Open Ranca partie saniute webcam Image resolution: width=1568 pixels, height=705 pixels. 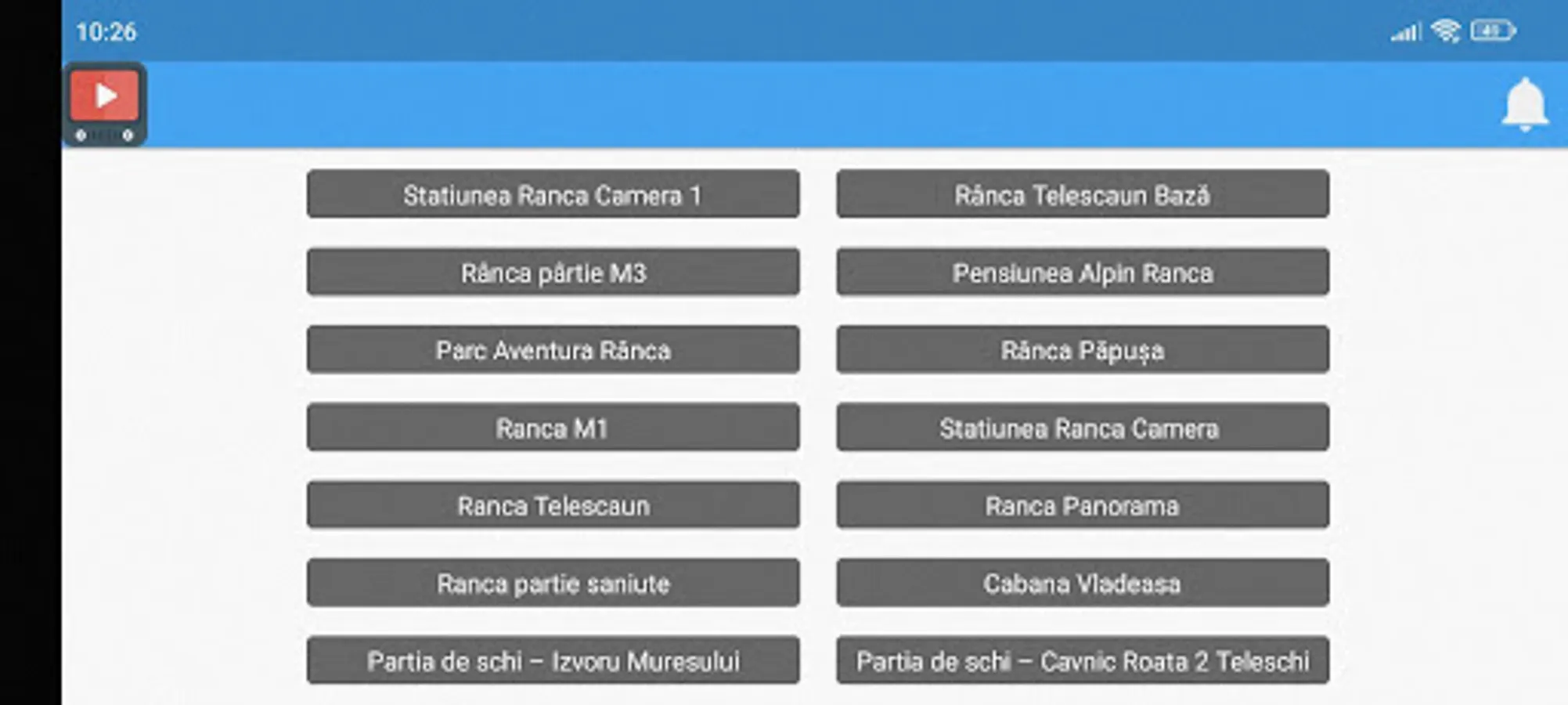click(x=553, y=582)
